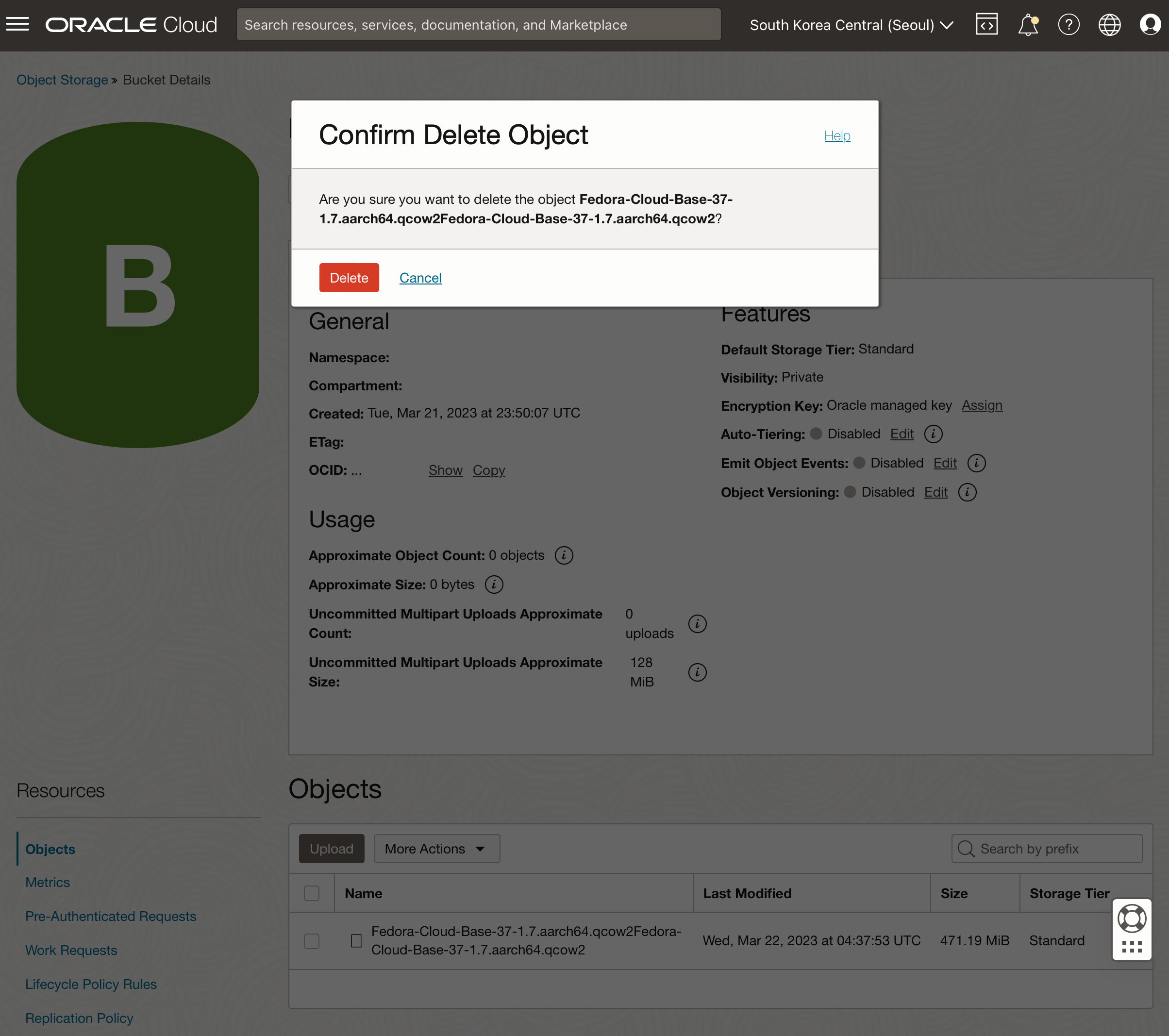Image resolution: width=1169 pixels, height=1036 pixels.
Task: Expand the South Korea Central region dropdown
Action: coord(851,25)
